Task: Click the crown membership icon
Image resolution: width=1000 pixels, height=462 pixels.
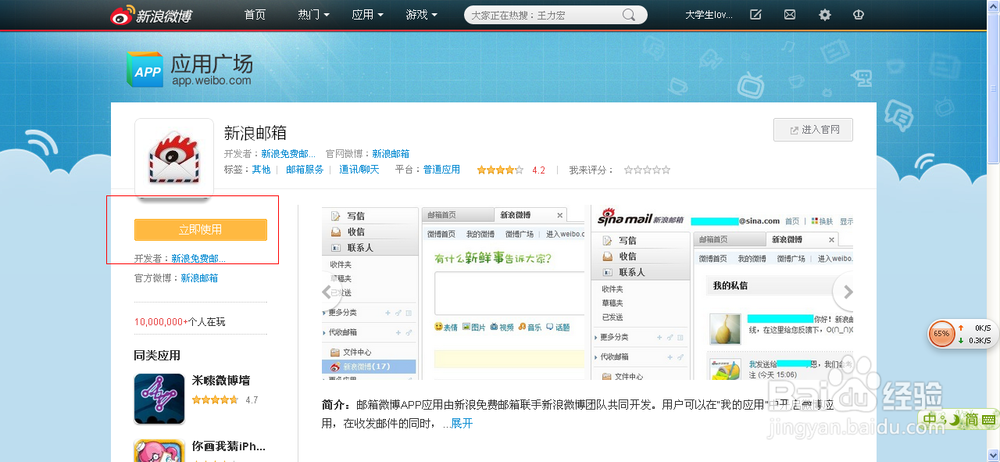Action: tap(859, 15)
